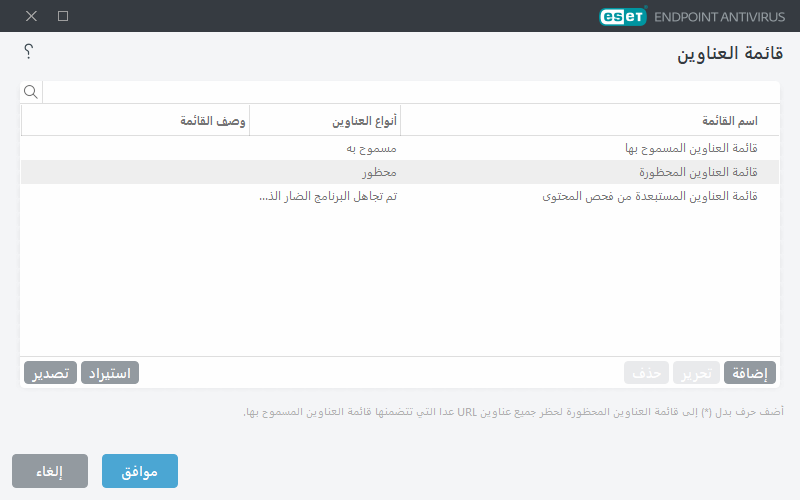The width and height of the screenshot is (800, 500).
Task: Click the wildcard hint text below list
Action: pyautogui.click(x=513, y=412)
